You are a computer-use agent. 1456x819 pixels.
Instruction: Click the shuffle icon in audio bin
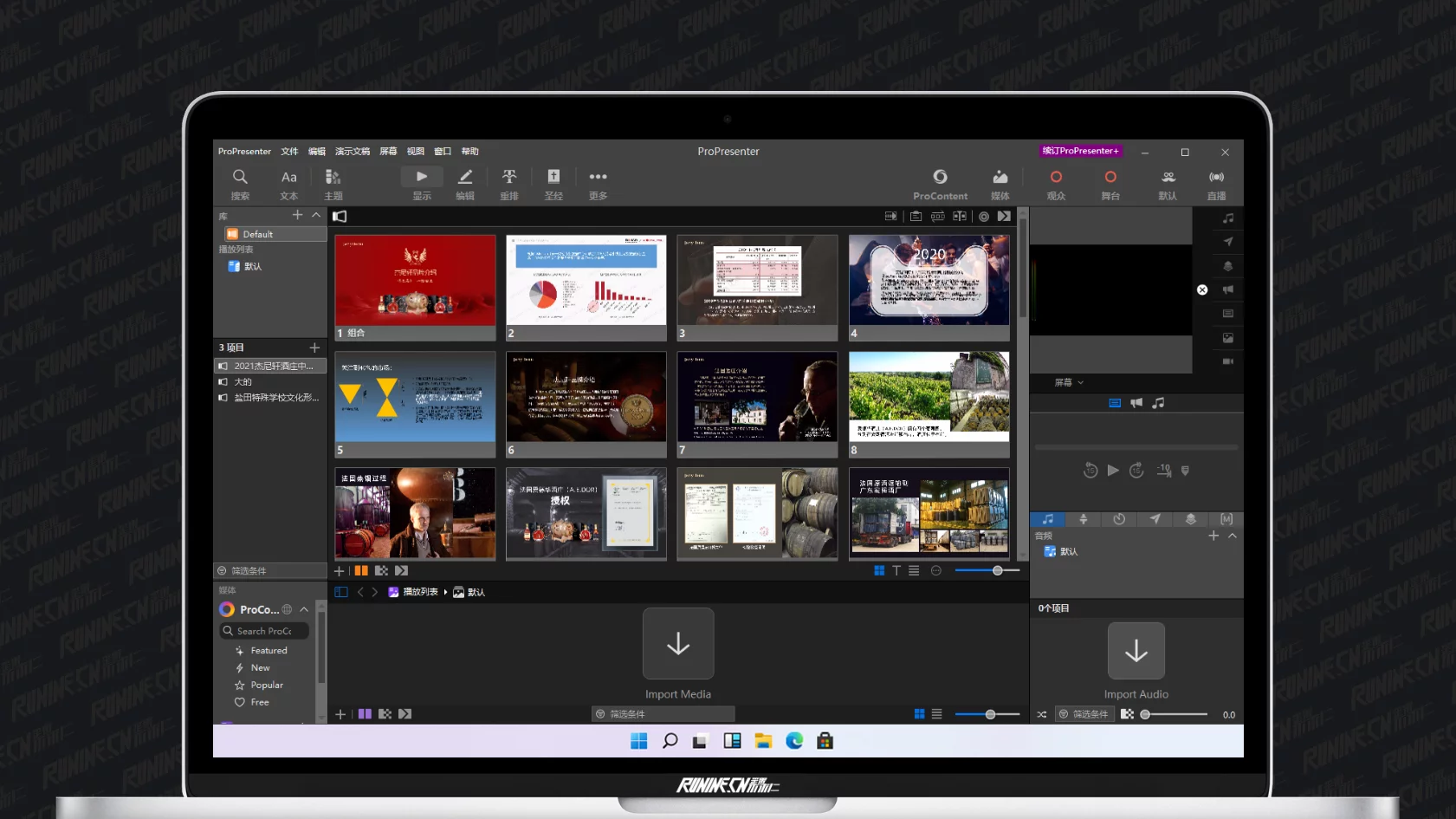tap(1042, 715)
